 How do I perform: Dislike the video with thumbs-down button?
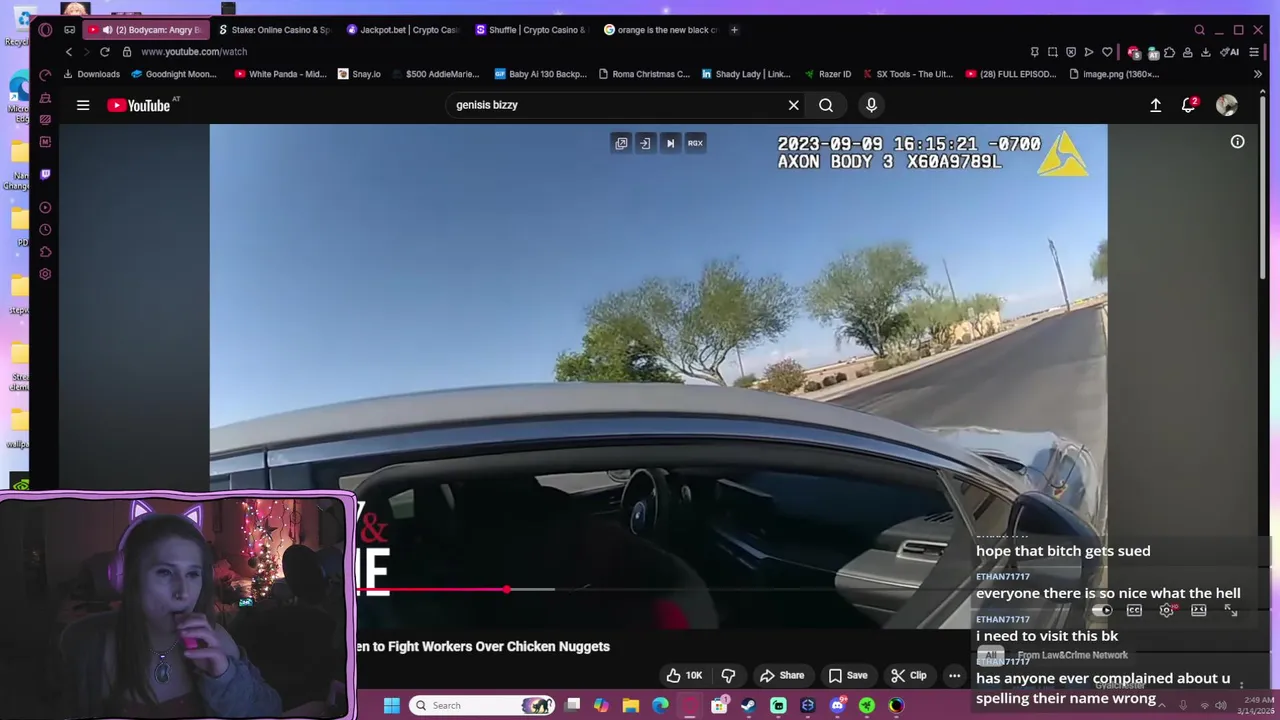(x=728, y=675)
